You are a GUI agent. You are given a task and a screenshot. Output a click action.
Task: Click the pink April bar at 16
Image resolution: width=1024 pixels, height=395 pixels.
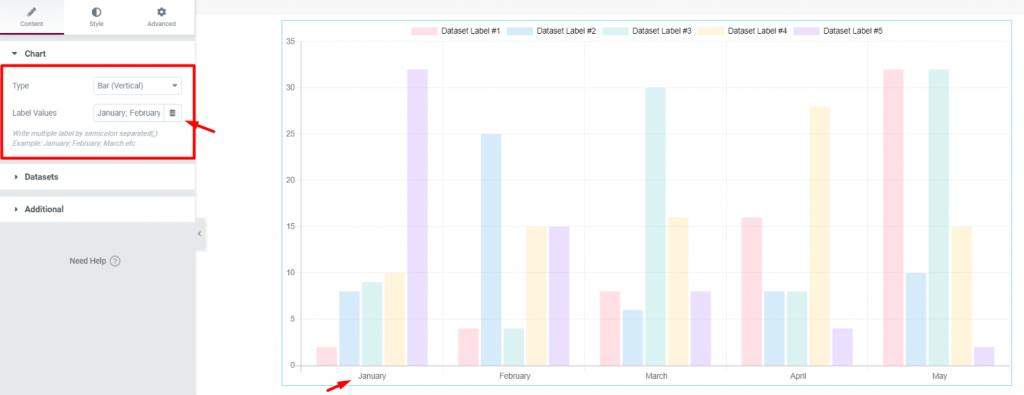click(x=752, y=291)
